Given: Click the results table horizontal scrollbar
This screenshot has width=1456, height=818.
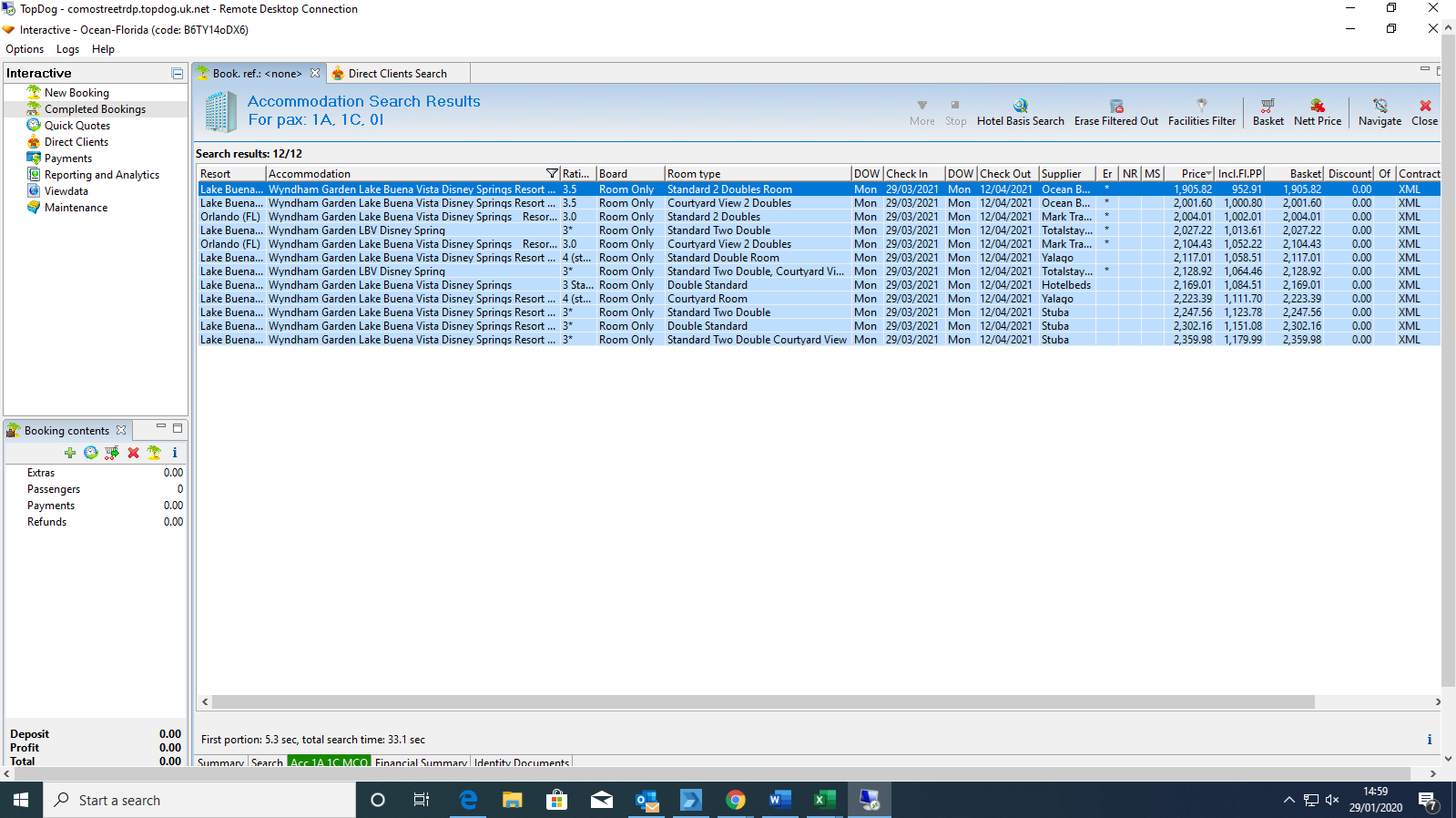Looking at the screenshot, I should tap(763, 702).
